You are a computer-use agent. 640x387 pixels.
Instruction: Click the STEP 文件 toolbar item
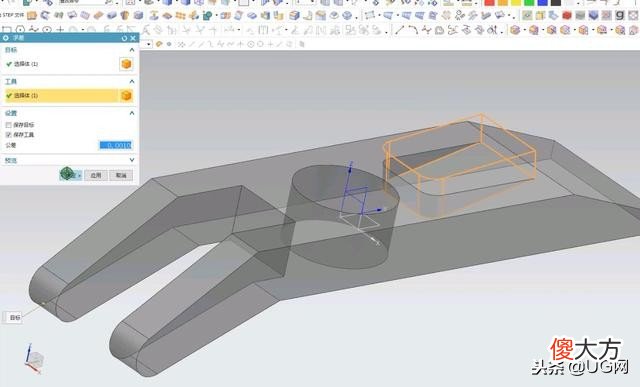(13, 16)
